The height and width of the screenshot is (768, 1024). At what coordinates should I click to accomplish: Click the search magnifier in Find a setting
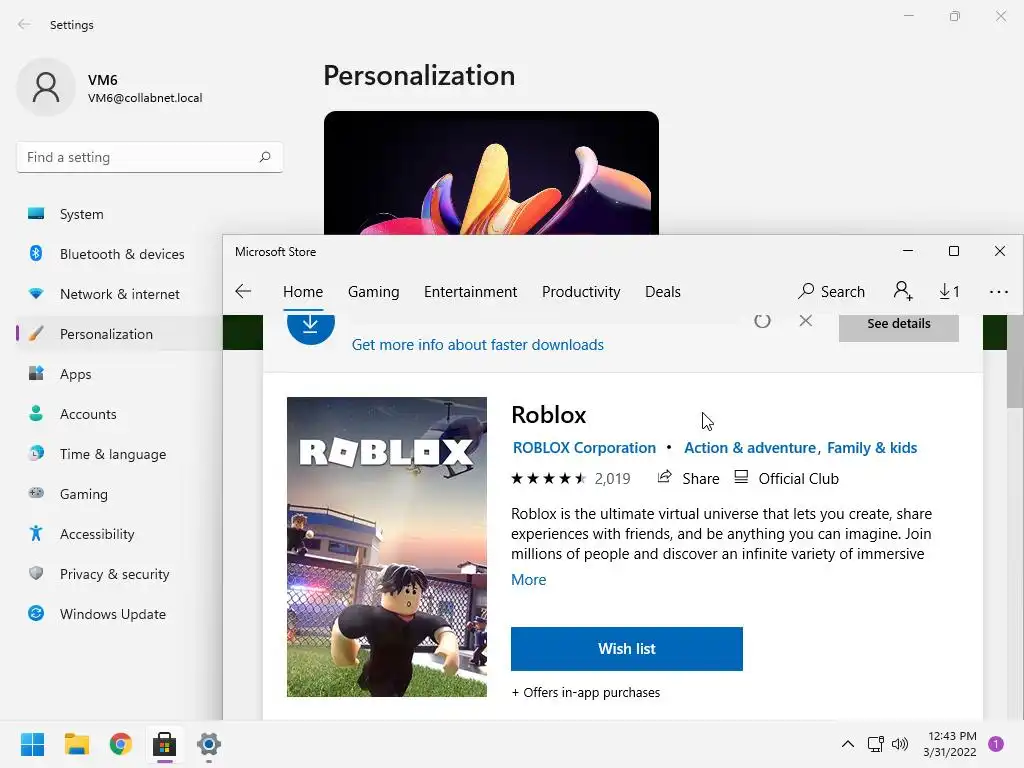tap(264, 157)
